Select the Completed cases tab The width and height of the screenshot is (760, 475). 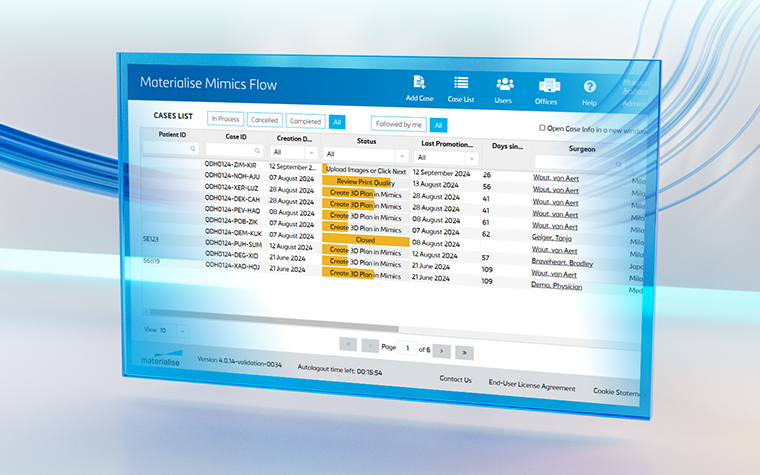click(305, 121)
